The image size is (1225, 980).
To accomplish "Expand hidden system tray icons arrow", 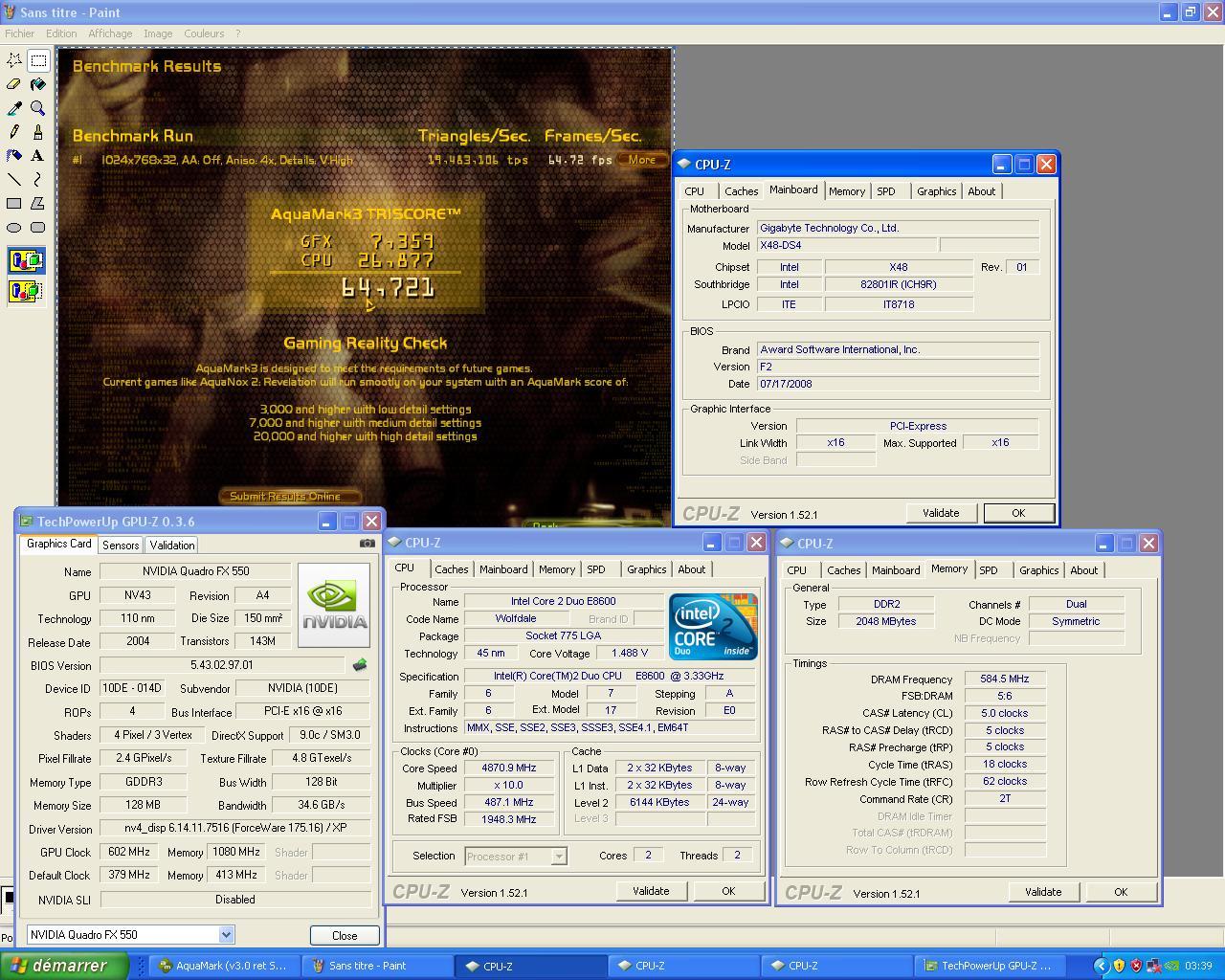I will (1102, 966).
